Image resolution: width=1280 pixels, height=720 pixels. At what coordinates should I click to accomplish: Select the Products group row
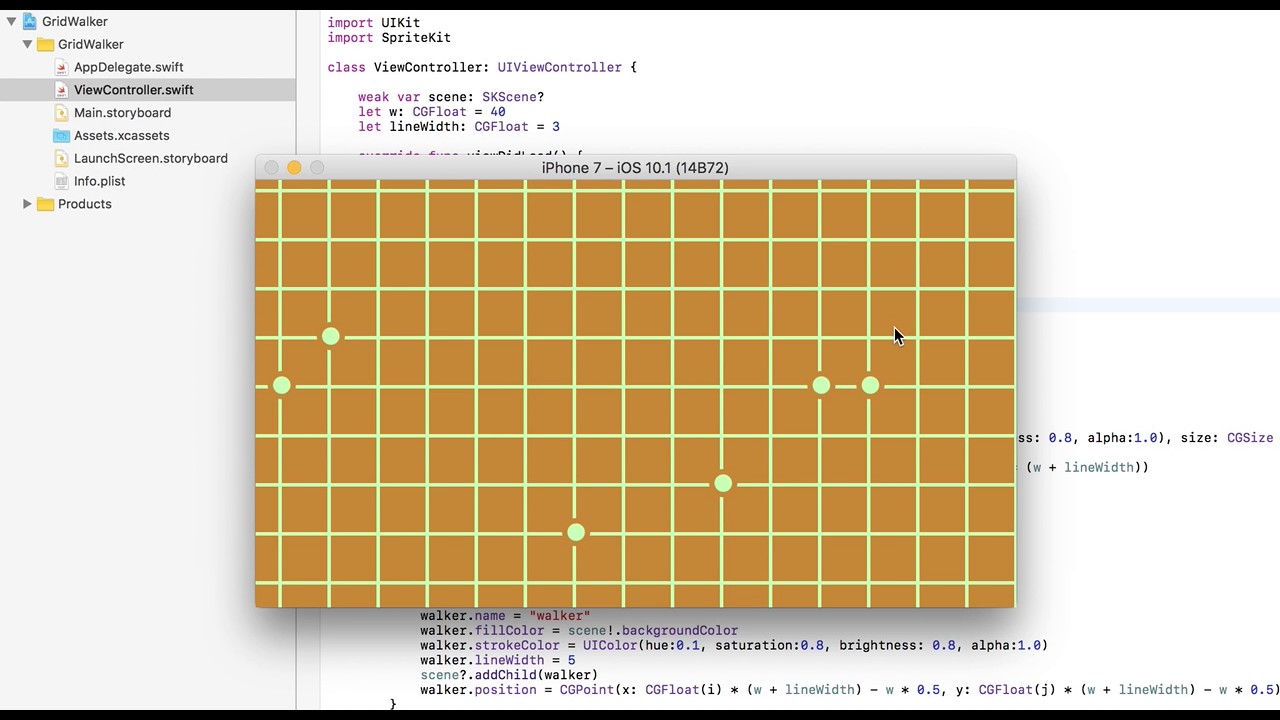[148, 204]
